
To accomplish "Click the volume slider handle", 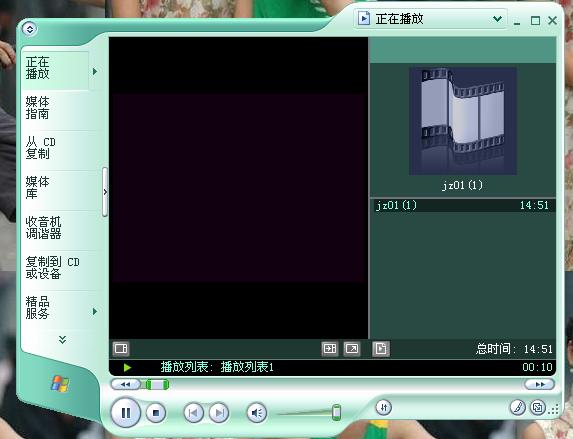I will pos(337,412).
